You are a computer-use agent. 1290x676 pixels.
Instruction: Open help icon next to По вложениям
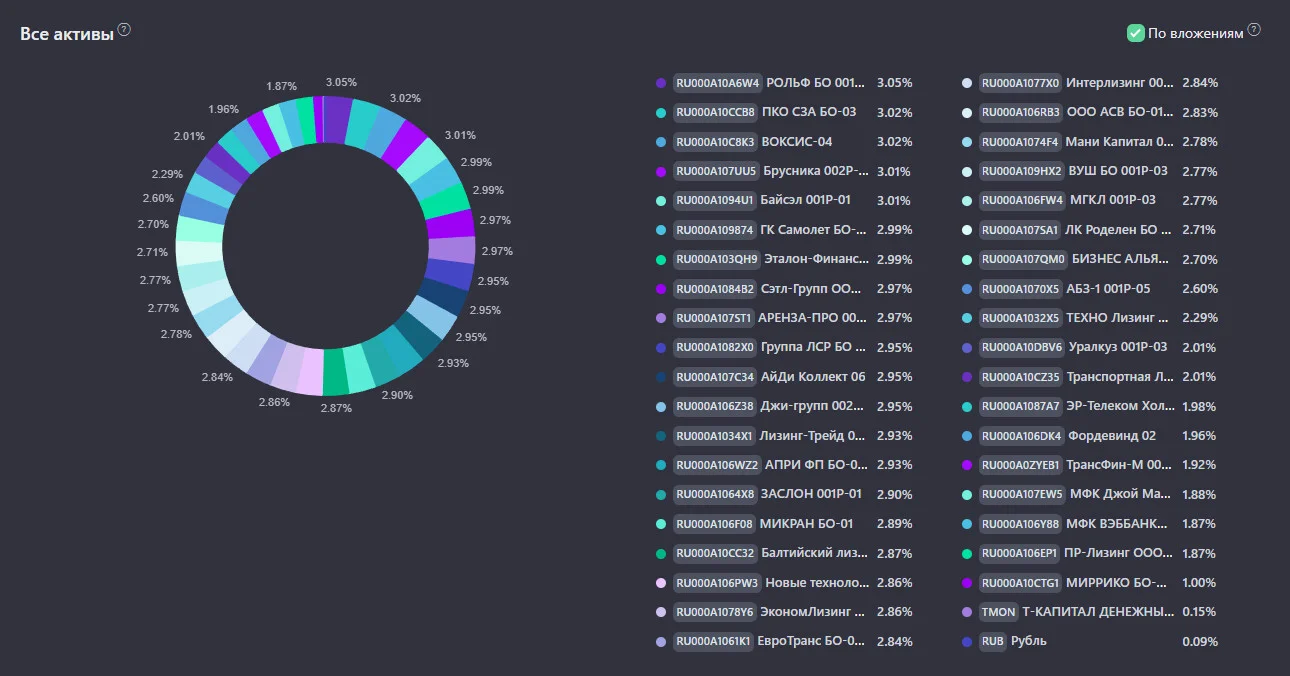click(1254, 30)
